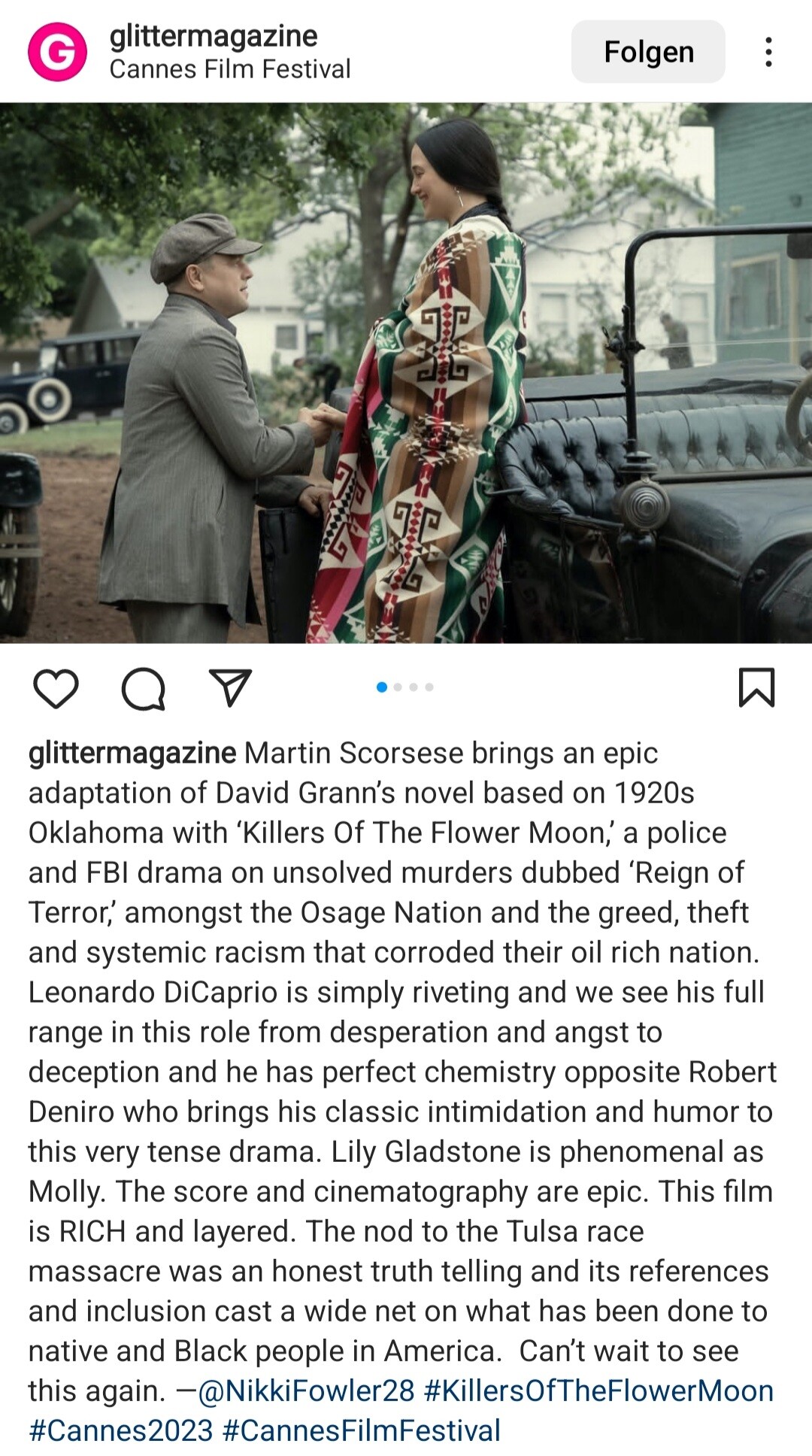Share the post with the paper plane icon

pos(230,687)
